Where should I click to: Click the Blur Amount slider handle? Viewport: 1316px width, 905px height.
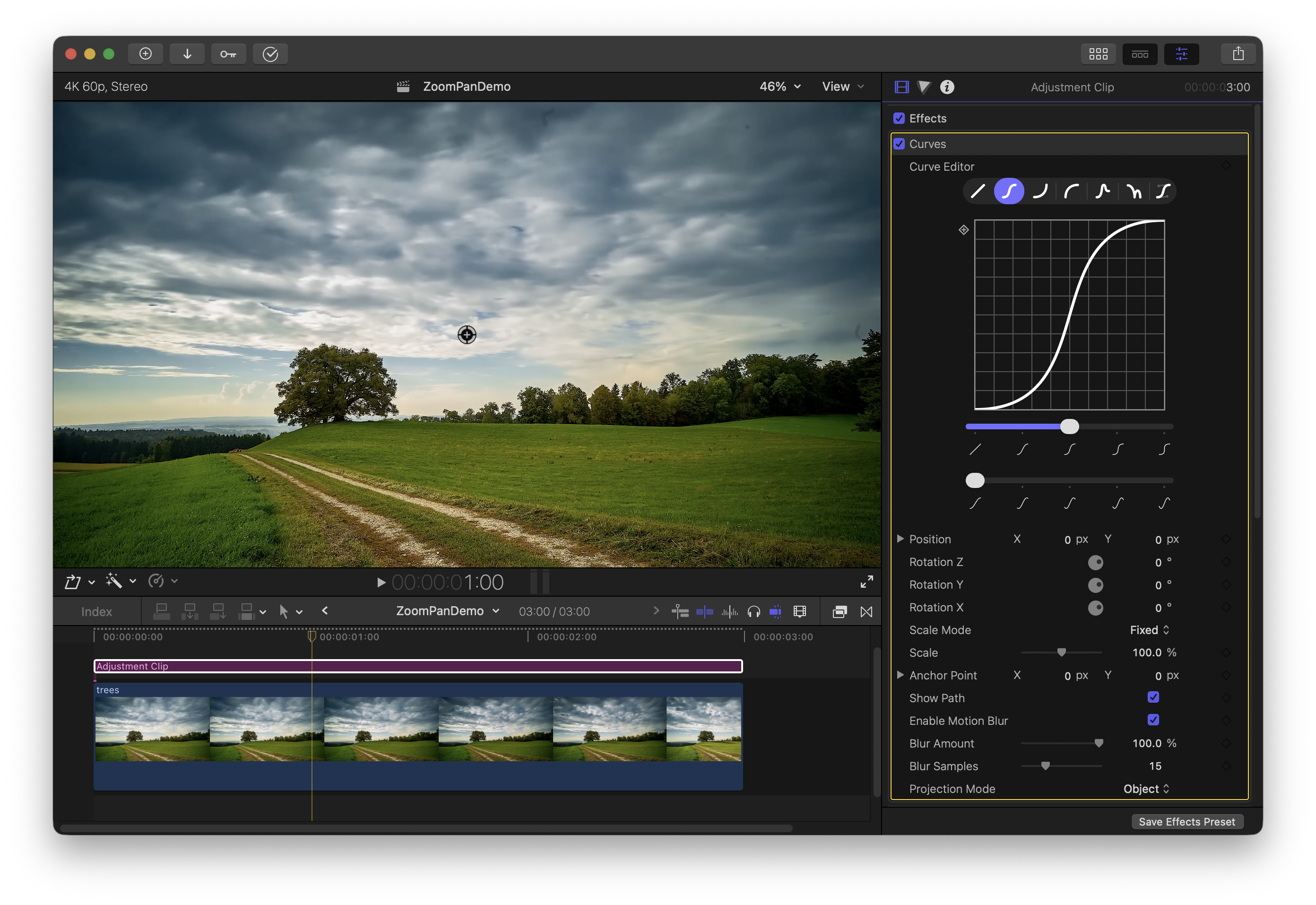[x=1099, y=743]
